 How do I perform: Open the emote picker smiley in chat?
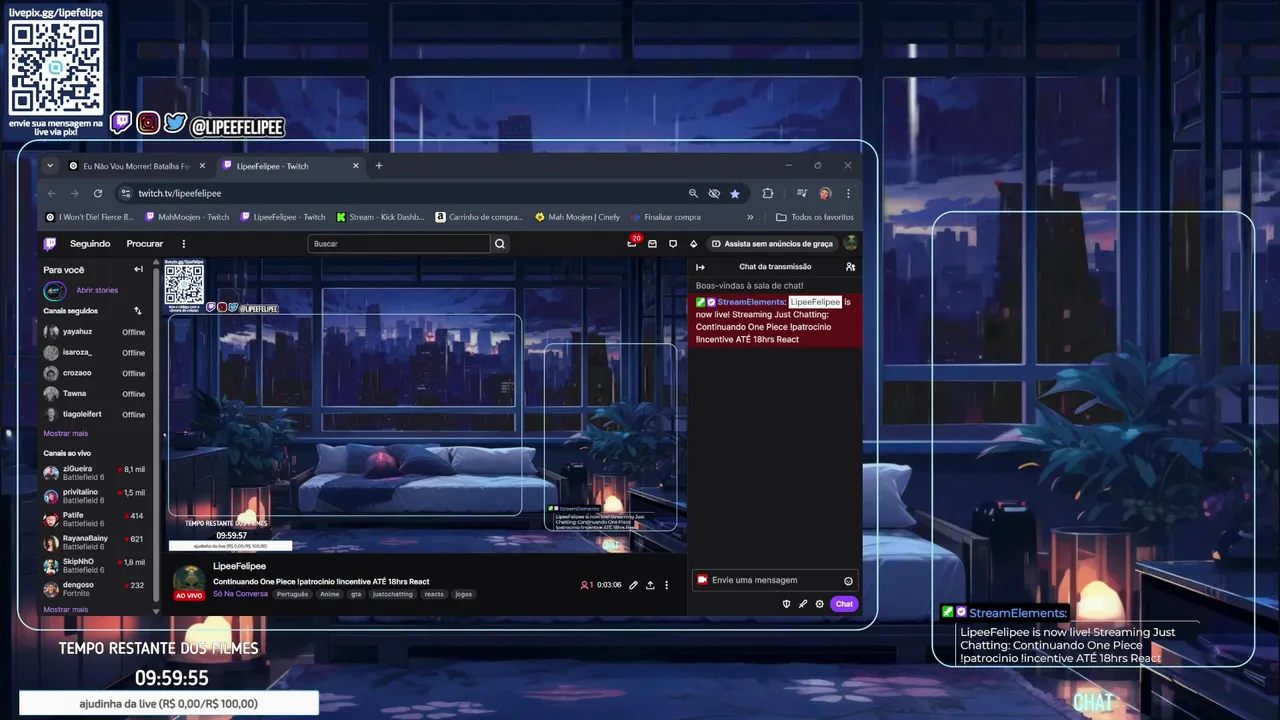coord(848,581)
